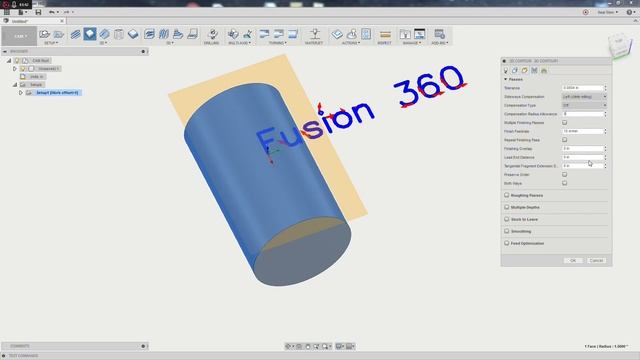
Task: Generate the Setup Sheet from Actions
Action: click(366, 34)
